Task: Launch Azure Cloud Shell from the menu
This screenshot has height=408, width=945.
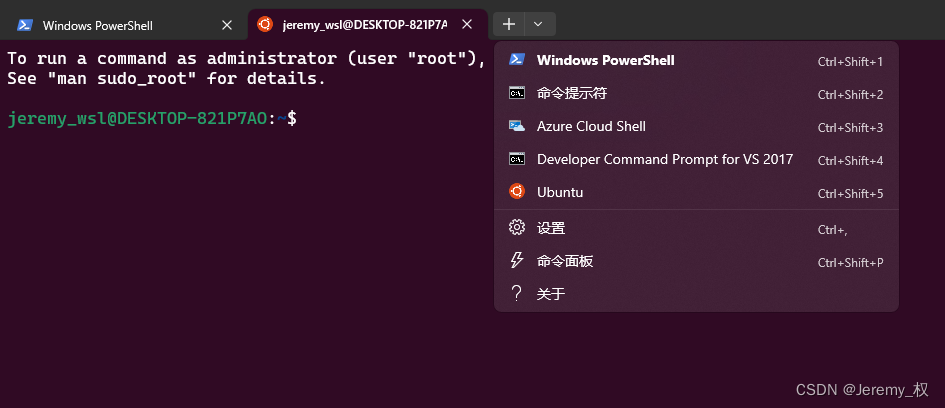Action: [x=696, y=127]
